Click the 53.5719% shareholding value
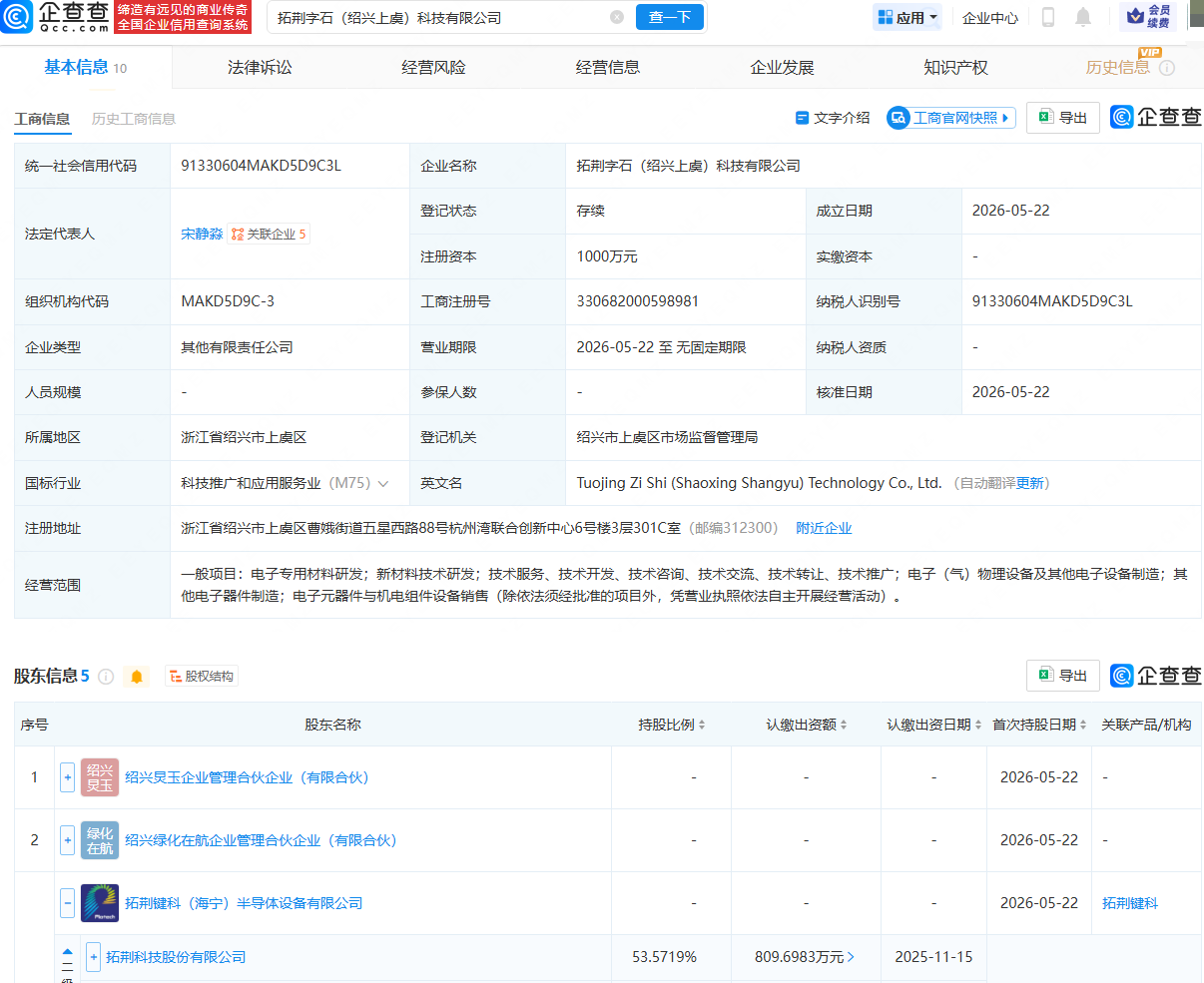This screenshot has width=1204, height=983. pos(665,957)
